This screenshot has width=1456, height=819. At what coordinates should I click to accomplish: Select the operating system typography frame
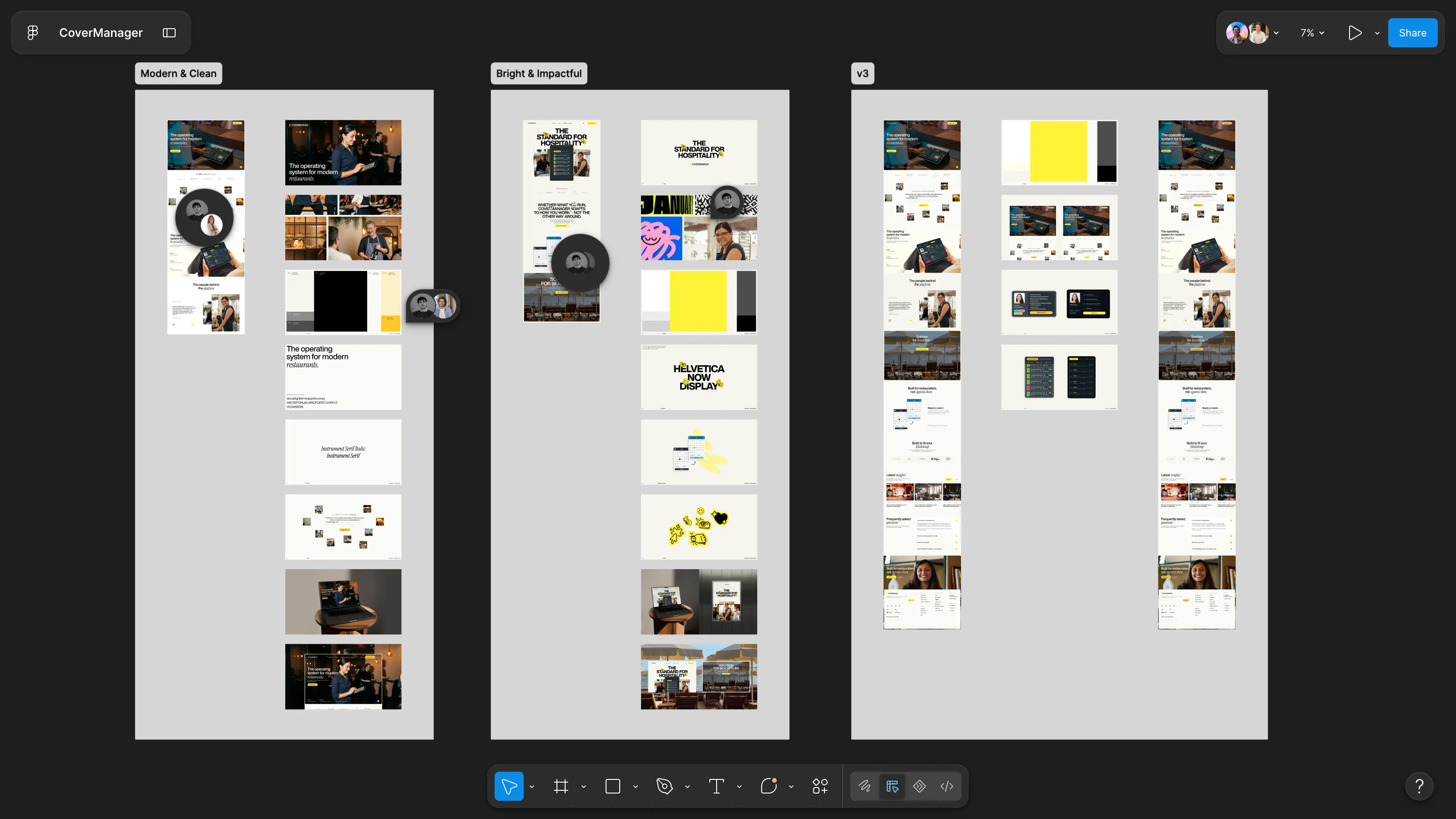coord(343,377)
